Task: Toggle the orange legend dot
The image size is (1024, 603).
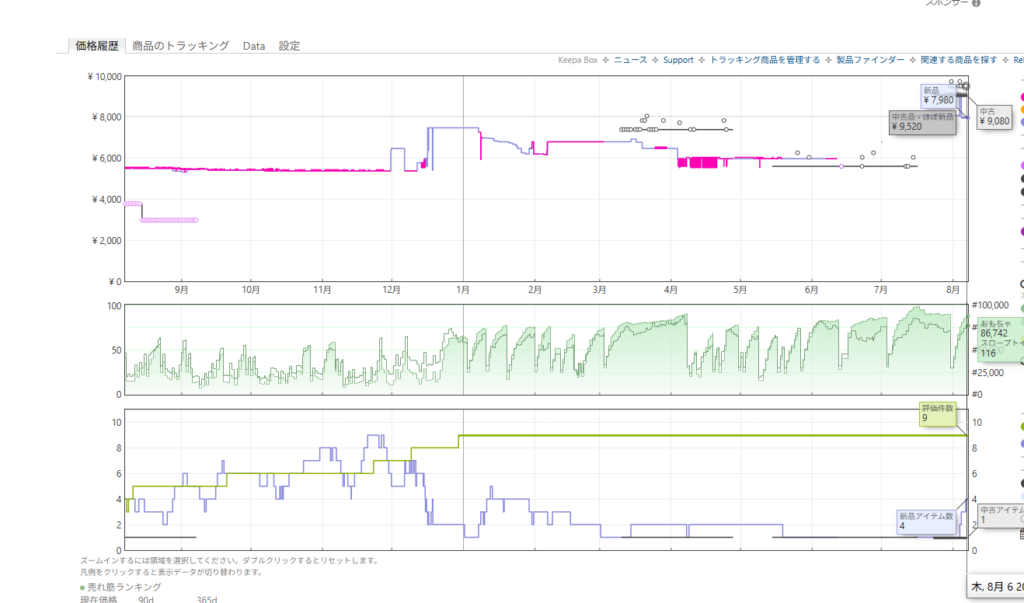Action: tap(1022, 110)
